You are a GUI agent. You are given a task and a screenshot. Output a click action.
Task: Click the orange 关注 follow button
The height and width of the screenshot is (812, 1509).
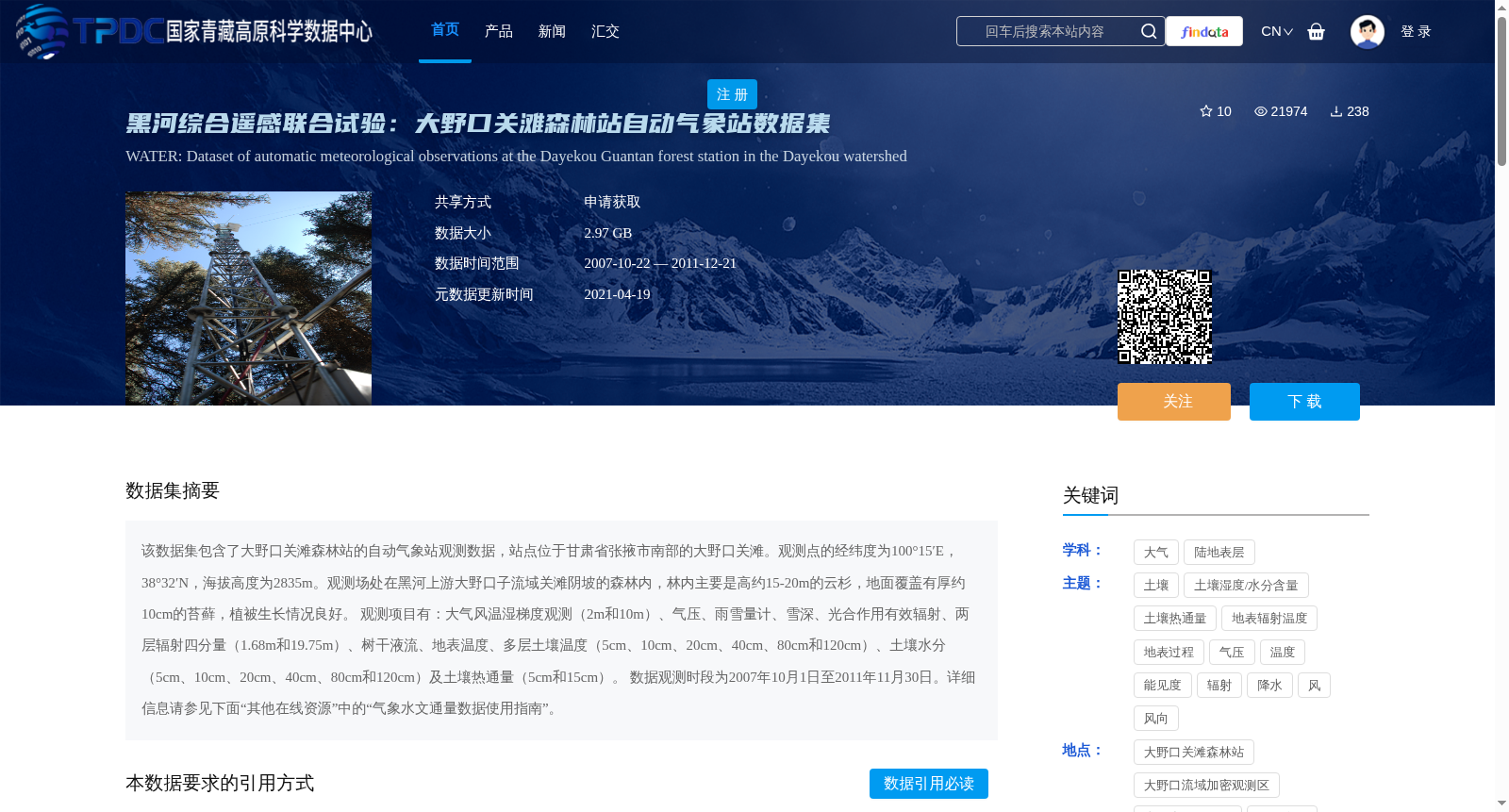pos(1174,402)
